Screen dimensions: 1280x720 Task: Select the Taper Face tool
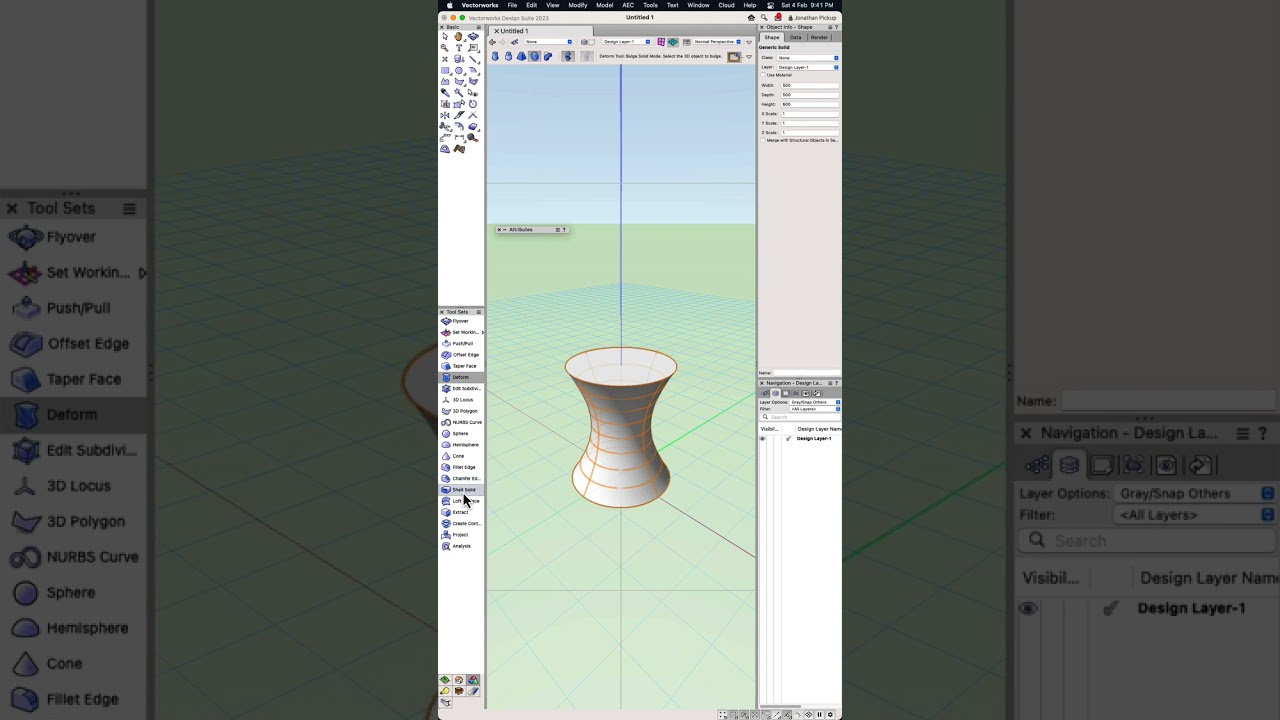pos(461,366)
